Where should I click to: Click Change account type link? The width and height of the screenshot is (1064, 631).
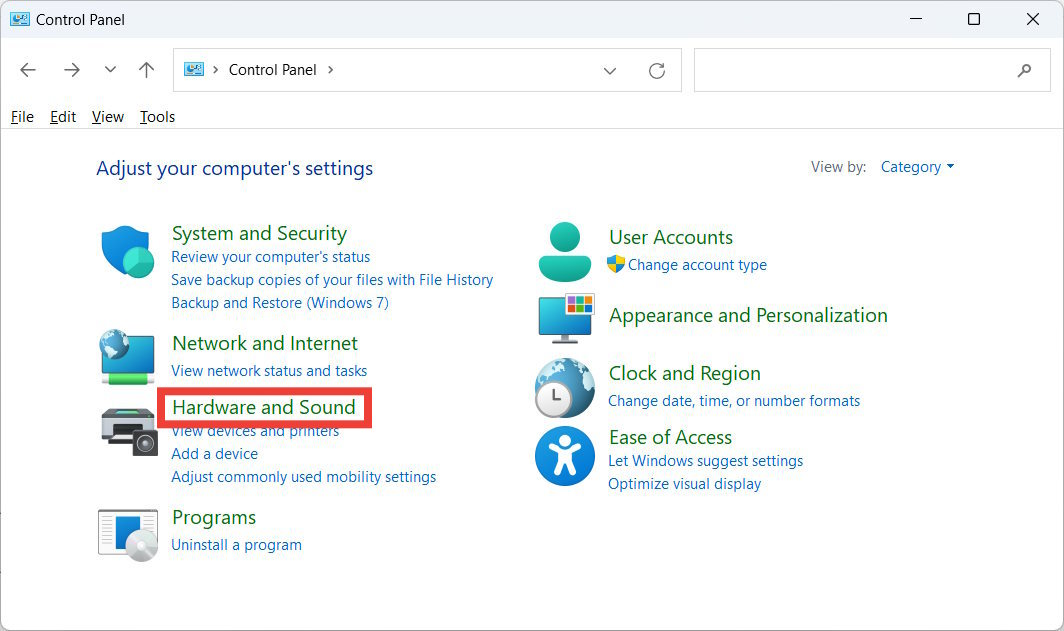click(697, 265)
